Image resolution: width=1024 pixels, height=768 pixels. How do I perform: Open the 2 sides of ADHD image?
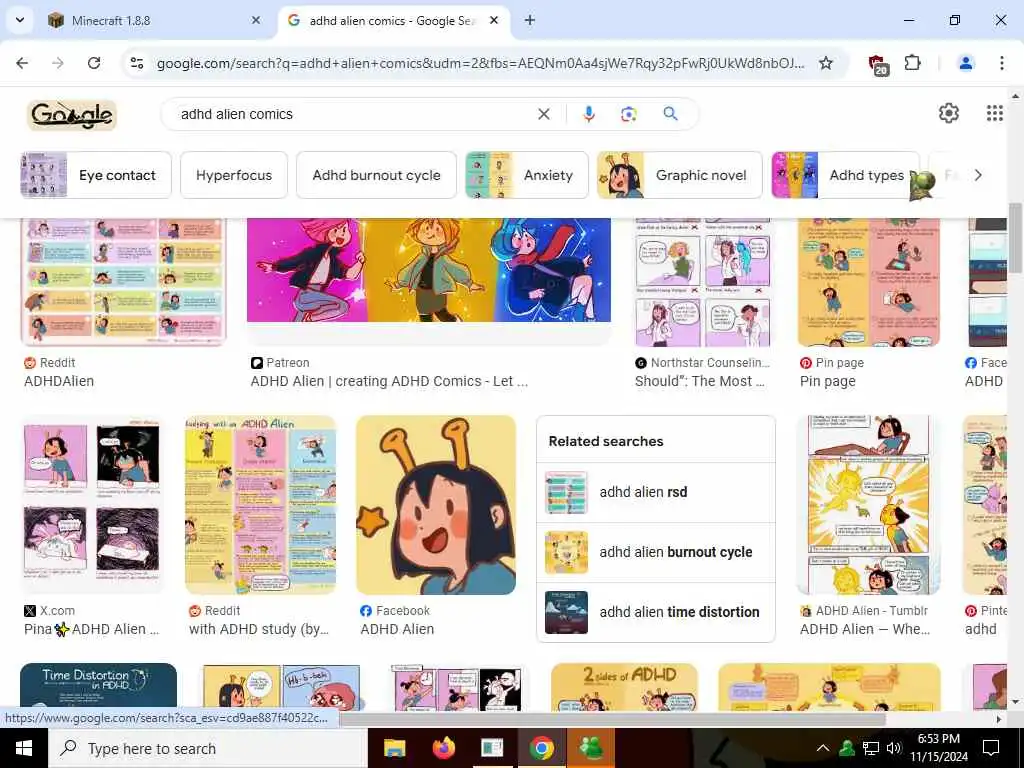tap(624, 687)
